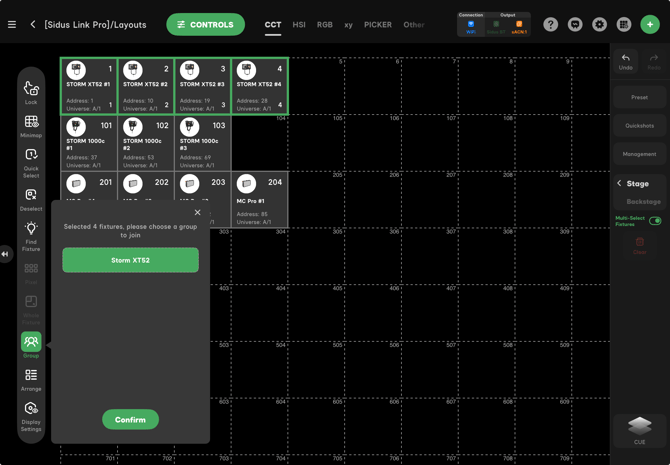Screen dimensions: 670x465
Task: Open the hamburger menu
Action: 12,24
